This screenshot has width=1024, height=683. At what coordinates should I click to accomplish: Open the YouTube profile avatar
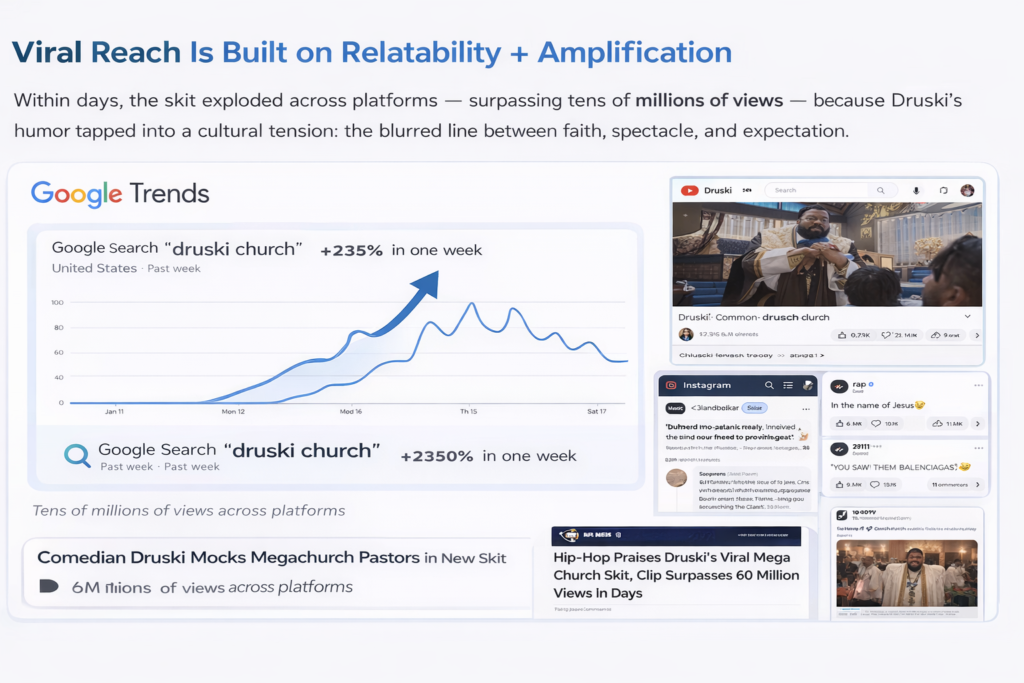coord(967,190)
